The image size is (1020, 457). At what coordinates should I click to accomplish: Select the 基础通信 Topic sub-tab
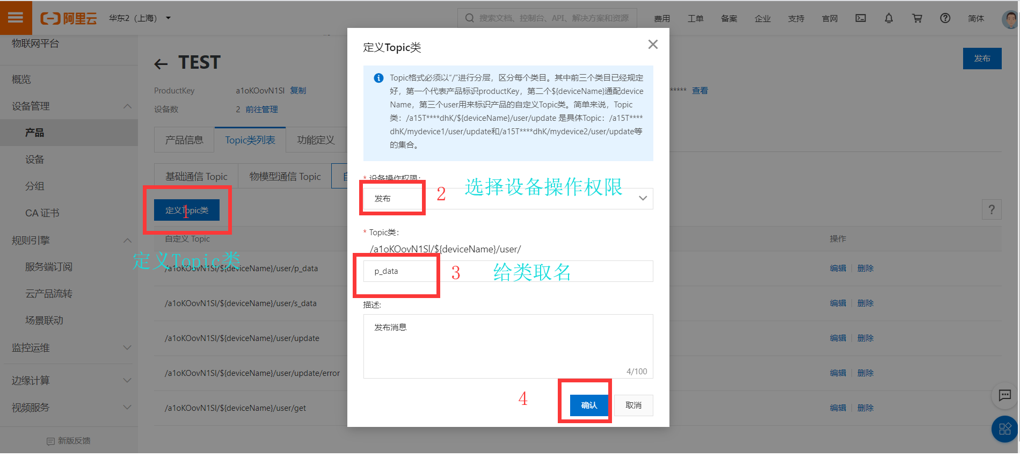(x=196, y=176)
